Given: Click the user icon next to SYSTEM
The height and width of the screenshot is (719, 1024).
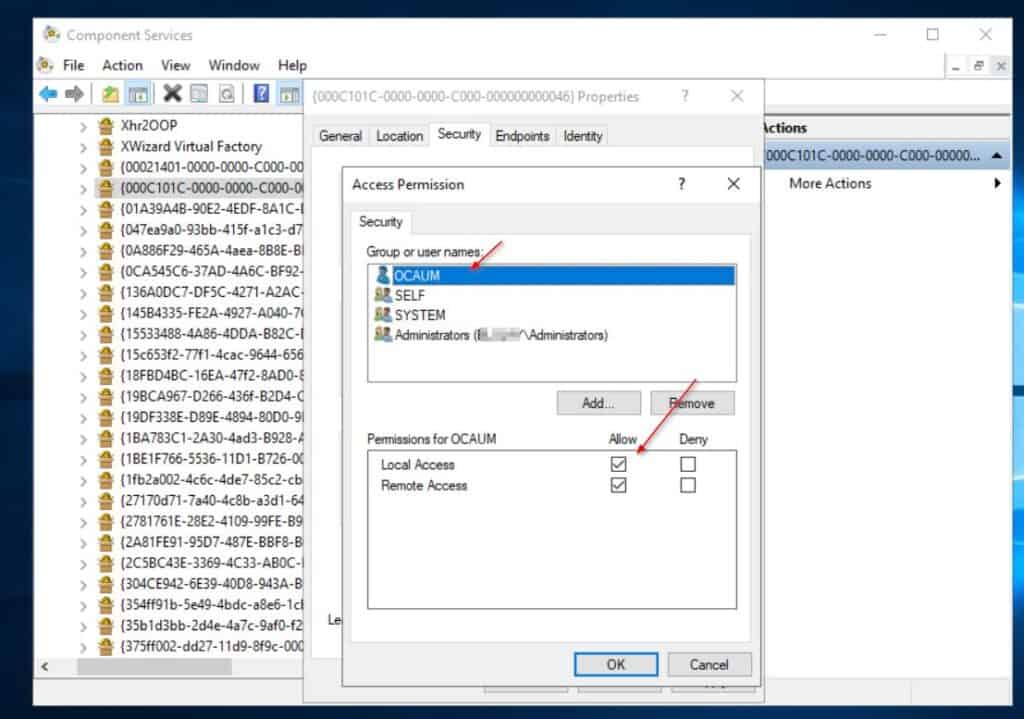Looking at the screenshot, I should (x=383, y=314).
